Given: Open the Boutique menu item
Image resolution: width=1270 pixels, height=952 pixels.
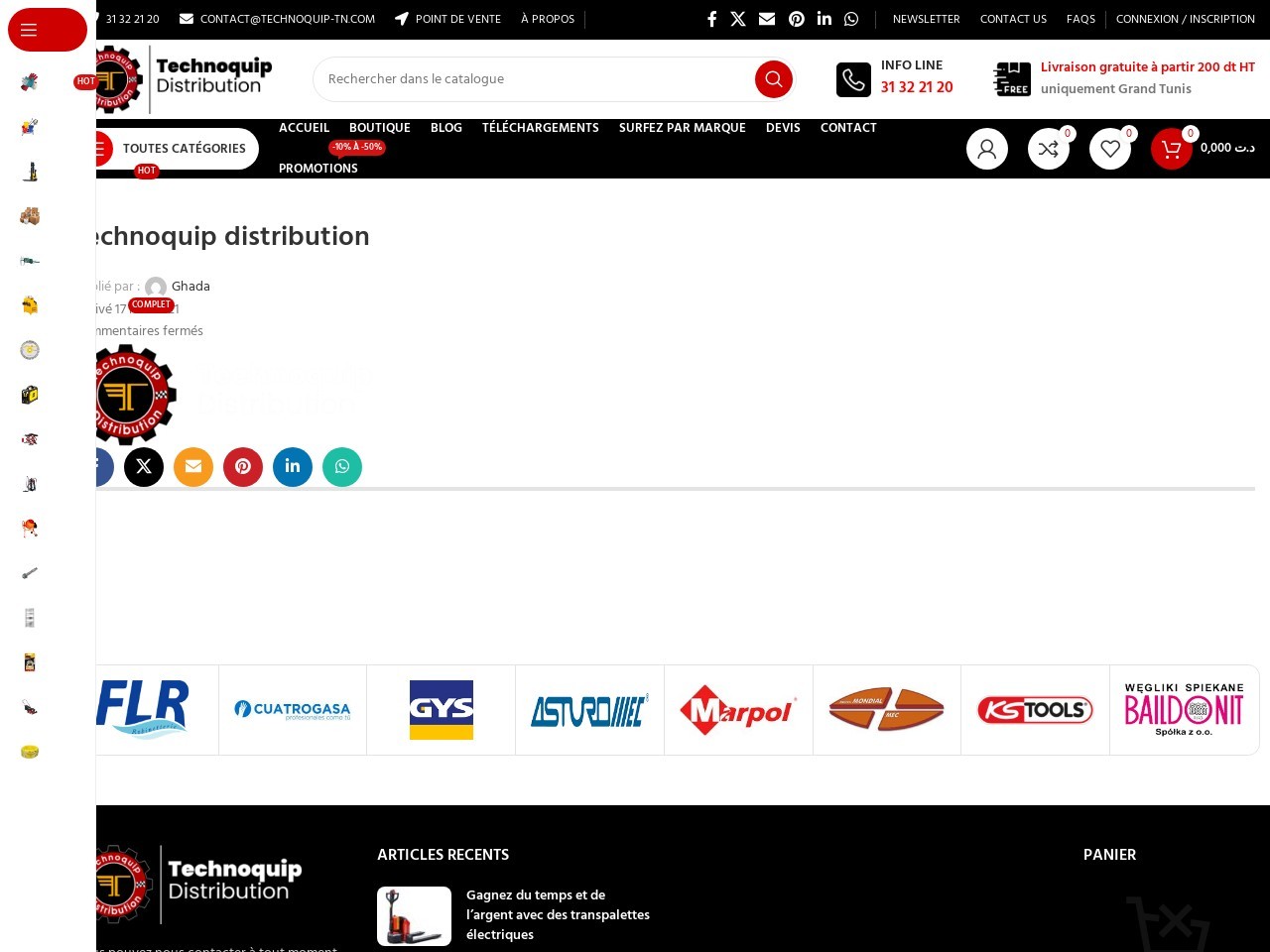Looking at the screenshot, I should [380, 128].
